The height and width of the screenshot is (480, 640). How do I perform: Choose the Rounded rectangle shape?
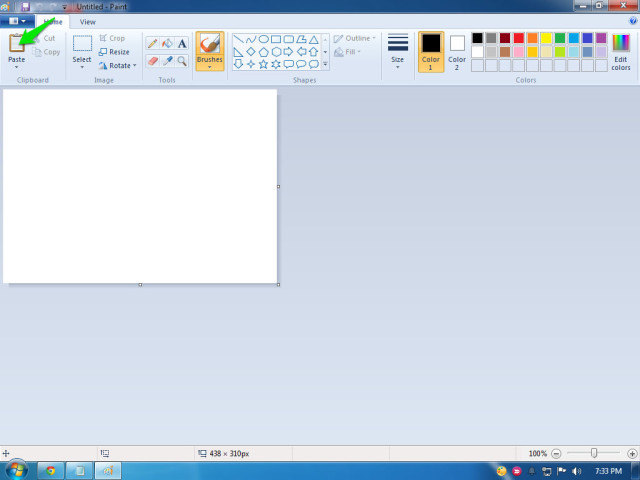pyautogui.click(x=289, y=39)
